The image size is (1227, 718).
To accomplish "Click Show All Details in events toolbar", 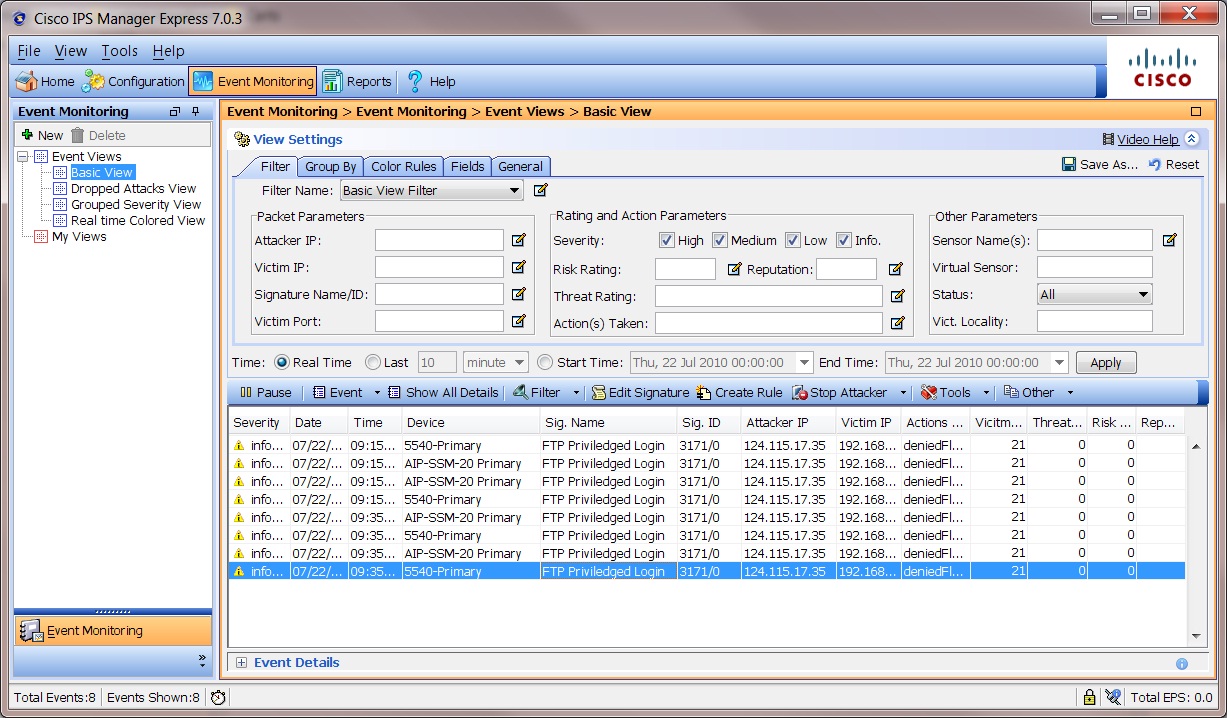I will [443, 393].
